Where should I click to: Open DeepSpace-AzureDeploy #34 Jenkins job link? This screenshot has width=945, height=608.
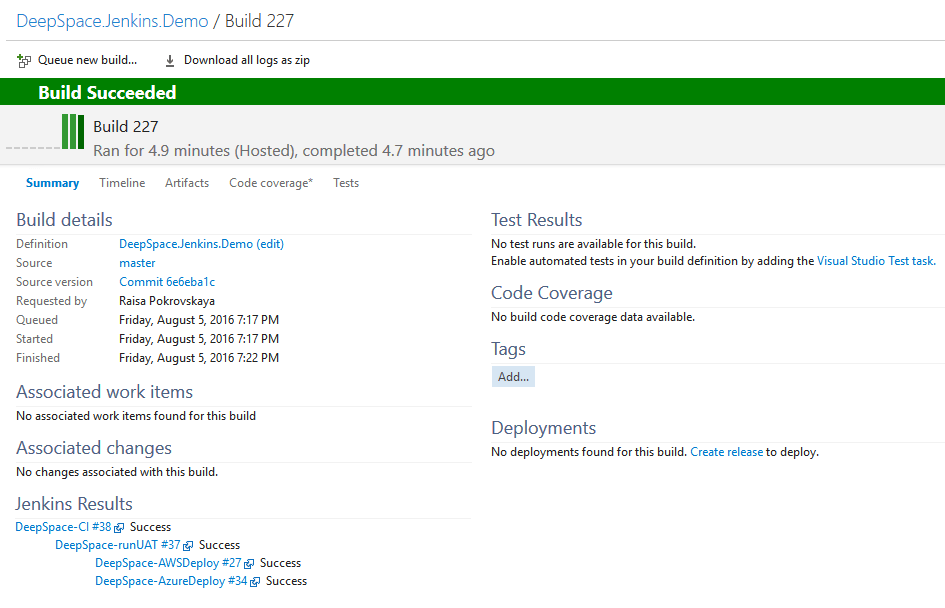[x=171, y=581]
